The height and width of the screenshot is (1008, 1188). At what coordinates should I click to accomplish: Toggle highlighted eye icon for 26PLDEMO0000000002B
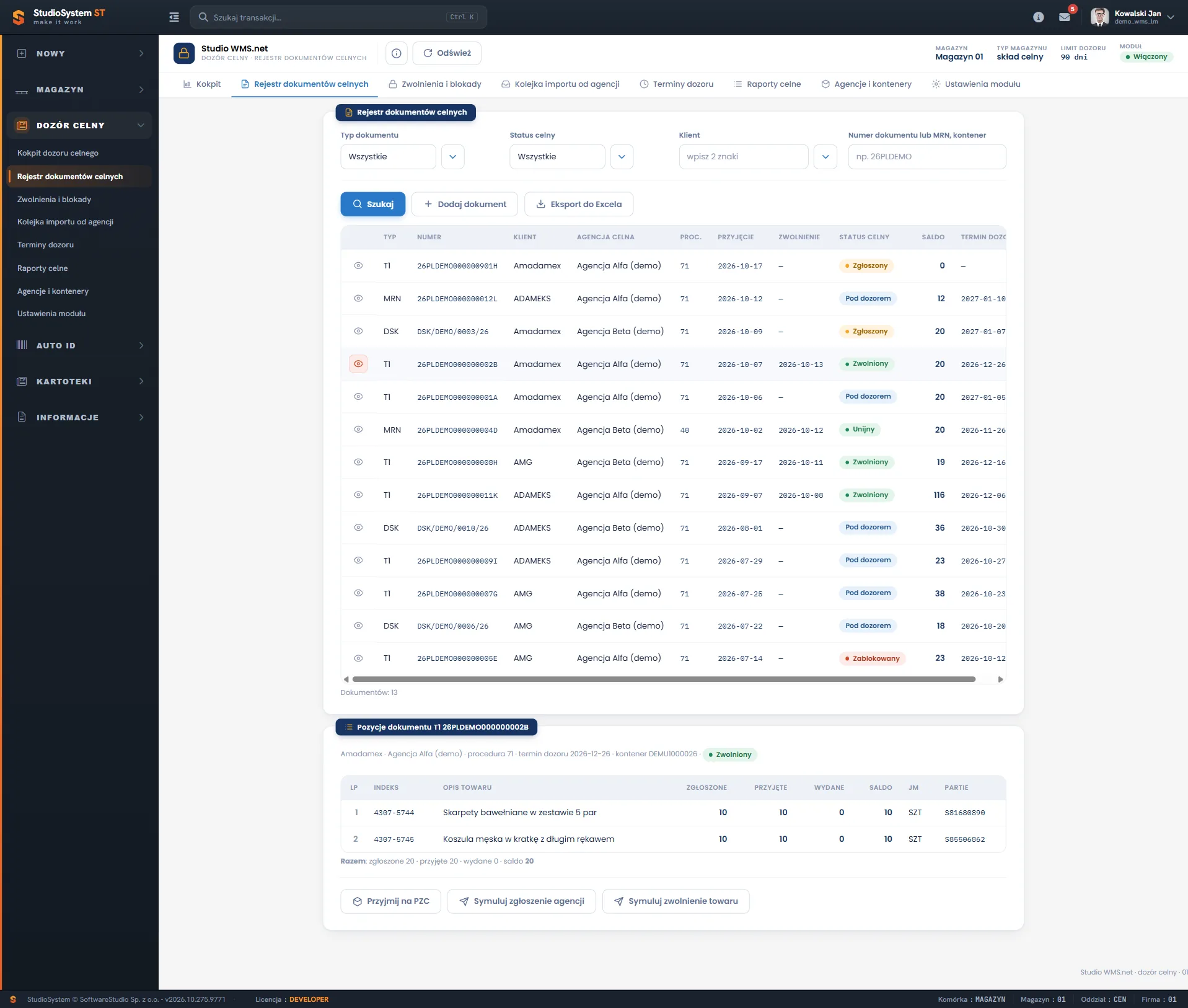pos(358,364)
